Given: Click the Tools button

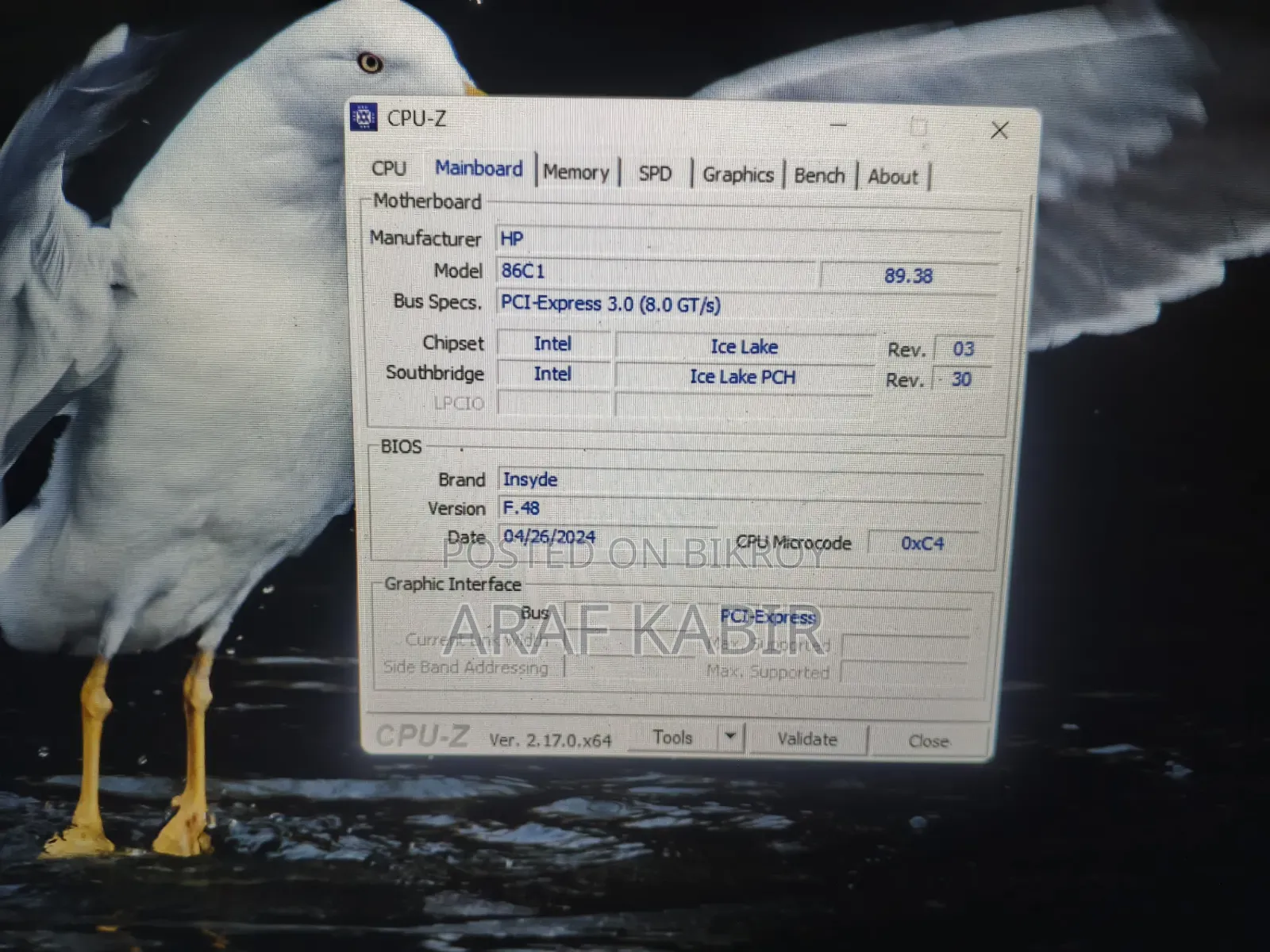Looking at the screenshot, I should point(672,738).
